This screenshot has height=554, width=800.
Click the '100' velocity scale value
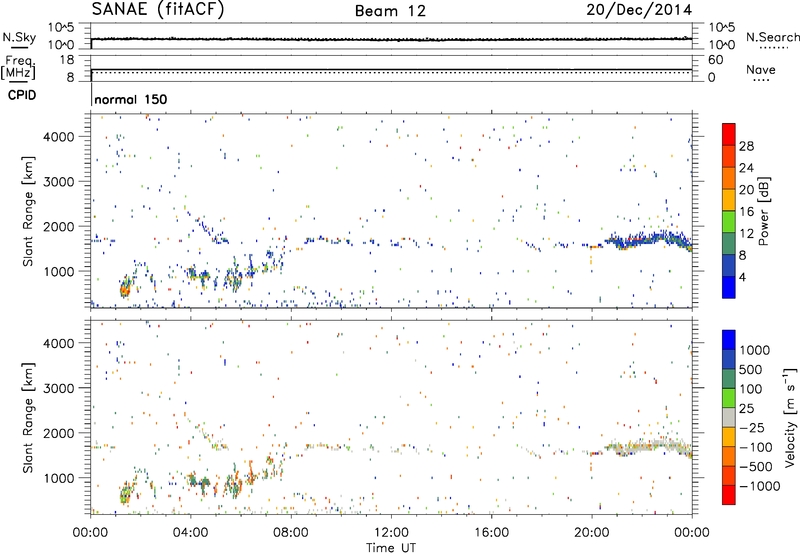coord(751,389)
